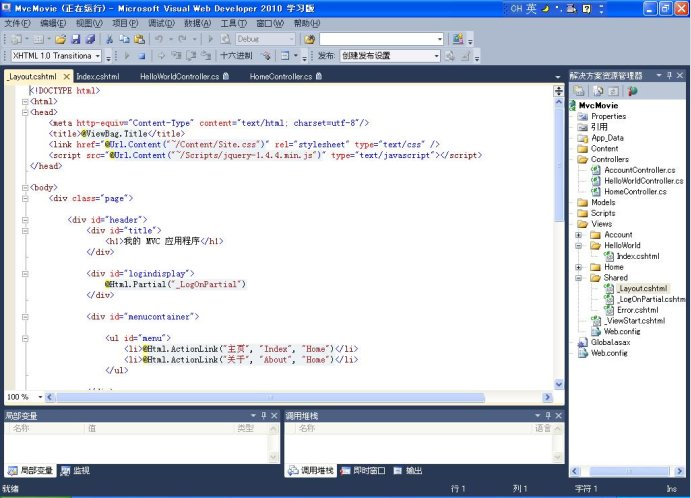This screenshot has width=691, height=498.
Task: Switch to the 即时窗口 tab
Action: tap(364, 471)
